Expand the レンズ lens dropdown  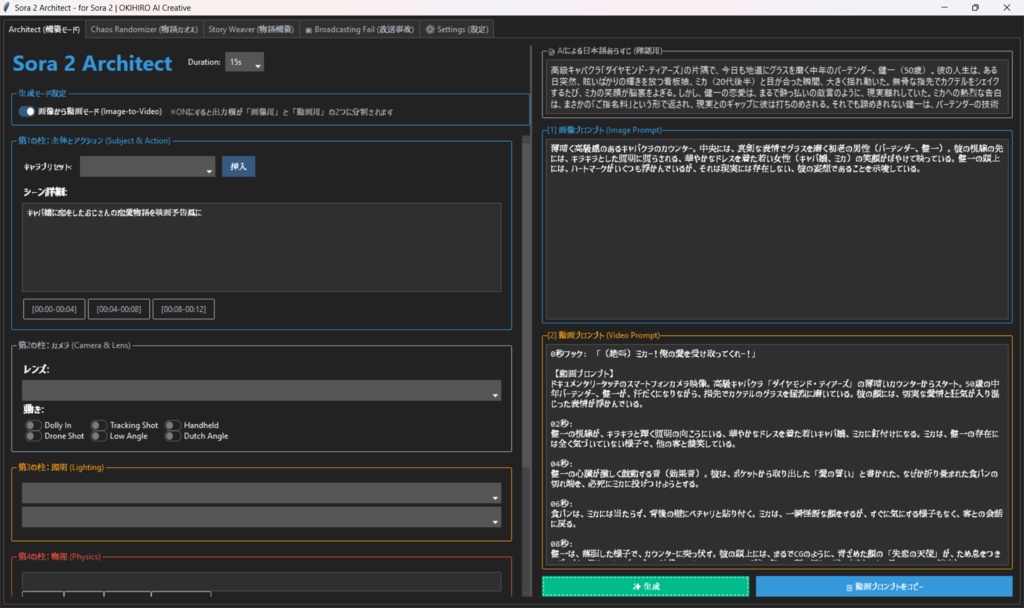click(x=260, y=393)
